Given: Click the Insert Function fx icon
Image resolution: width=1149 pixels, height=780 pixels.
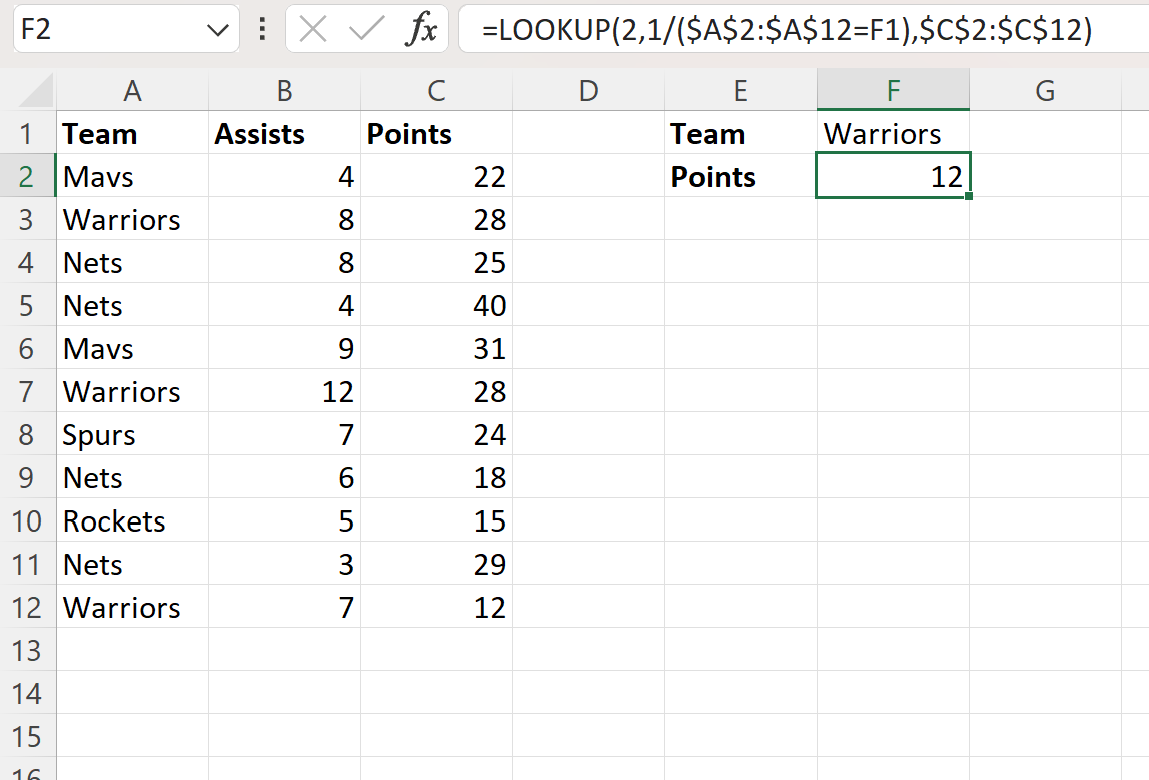Looking at the screenshot, I should [421, 31].
